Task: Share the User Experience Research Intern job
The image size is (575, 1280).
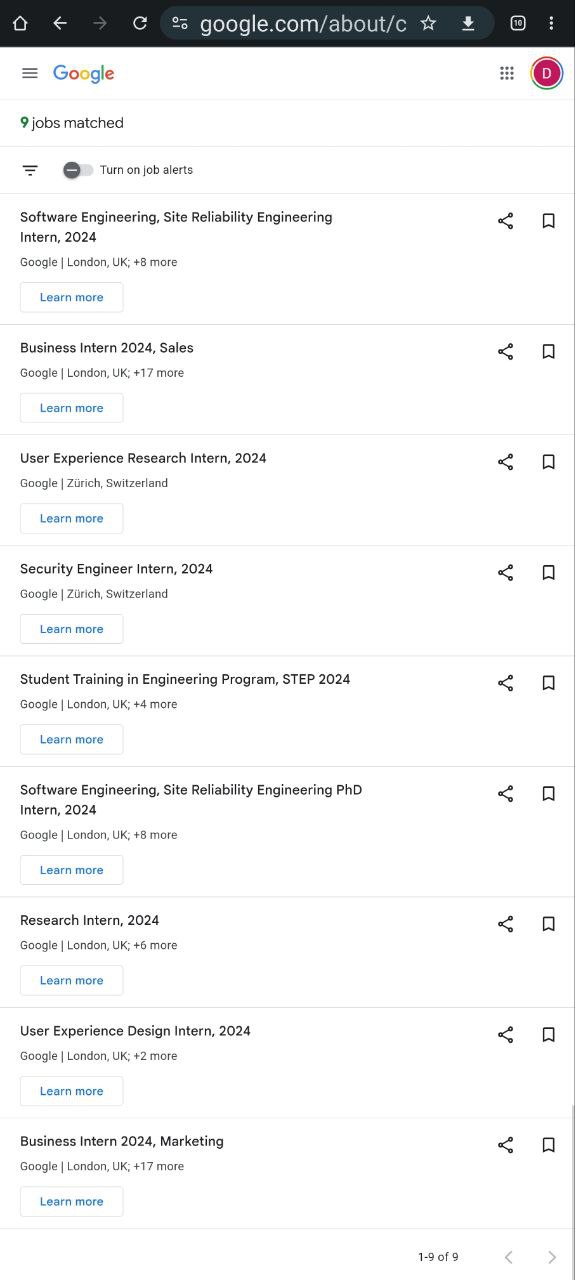Action: pyautogui.click(x=506, y=462)
